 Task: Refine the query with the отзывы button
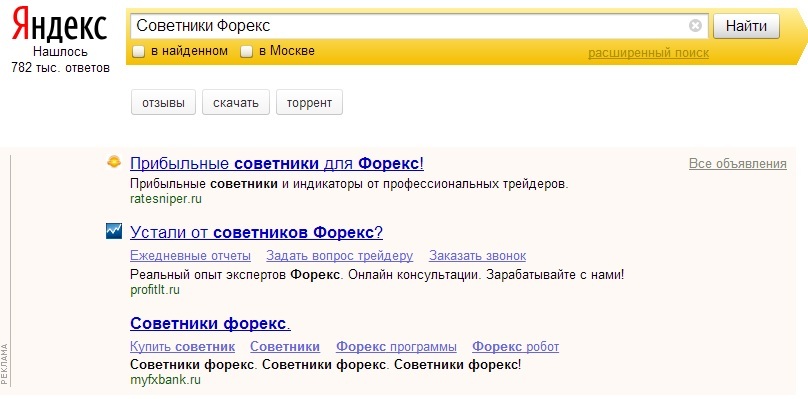(163, 103)
